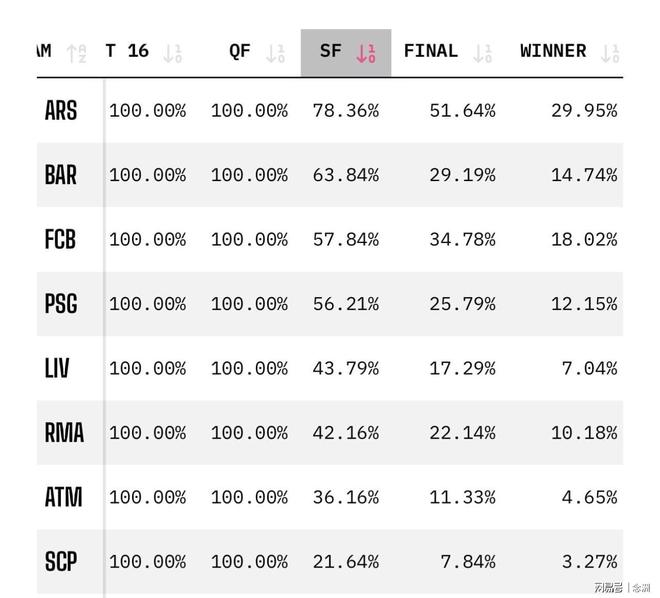Sort table by the SF column header
This screenshot has width=660, height=598.
pos(330,51)
